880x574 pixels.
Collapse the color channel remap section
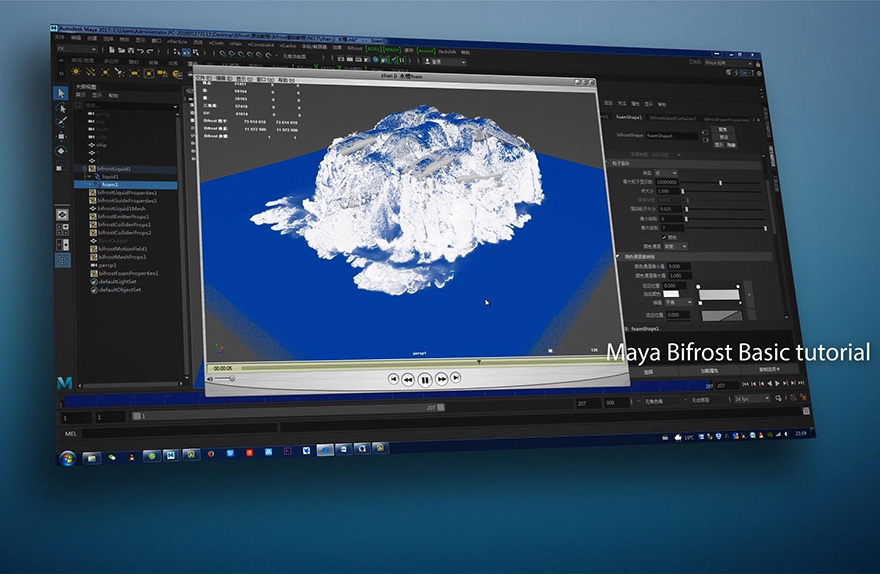pyautogui.click(x=618, y=256)
